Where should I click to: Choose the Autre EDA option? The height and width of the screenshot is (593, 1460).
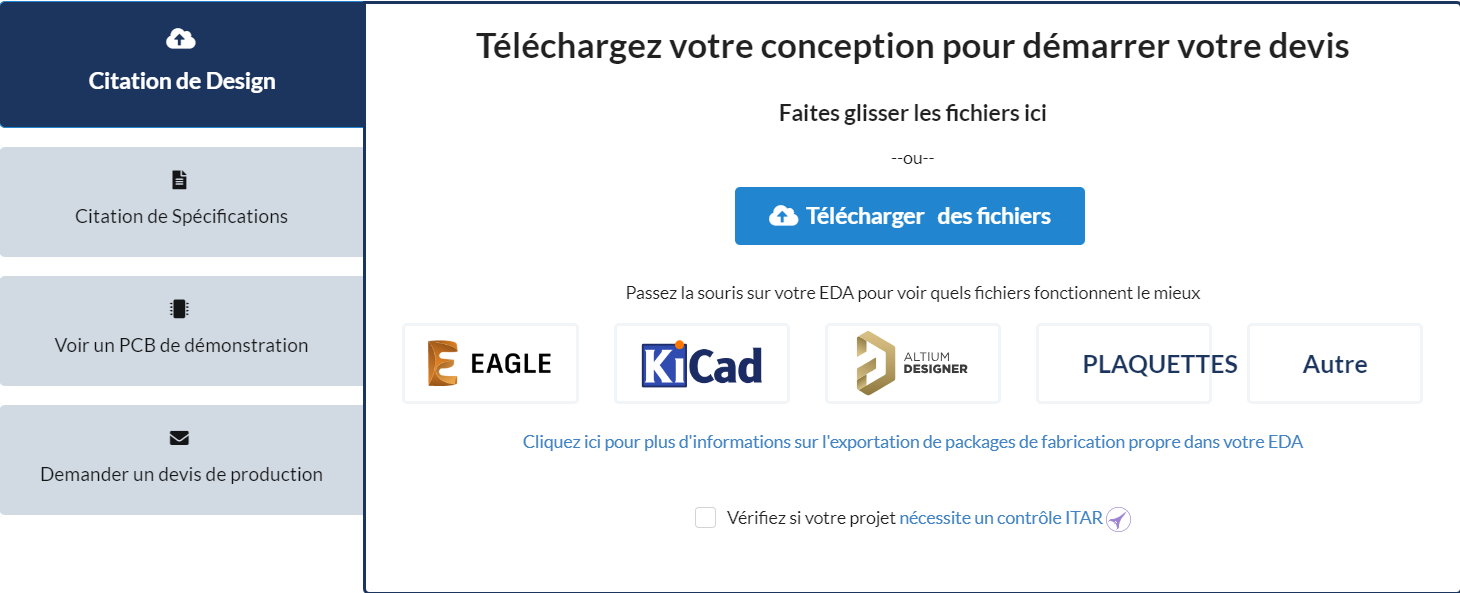[1335, 364]
